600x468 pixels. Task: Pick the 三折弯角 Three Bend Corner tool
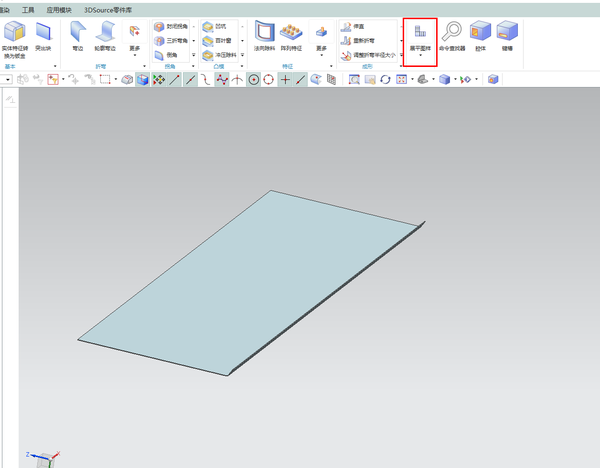tap(171, 41)
